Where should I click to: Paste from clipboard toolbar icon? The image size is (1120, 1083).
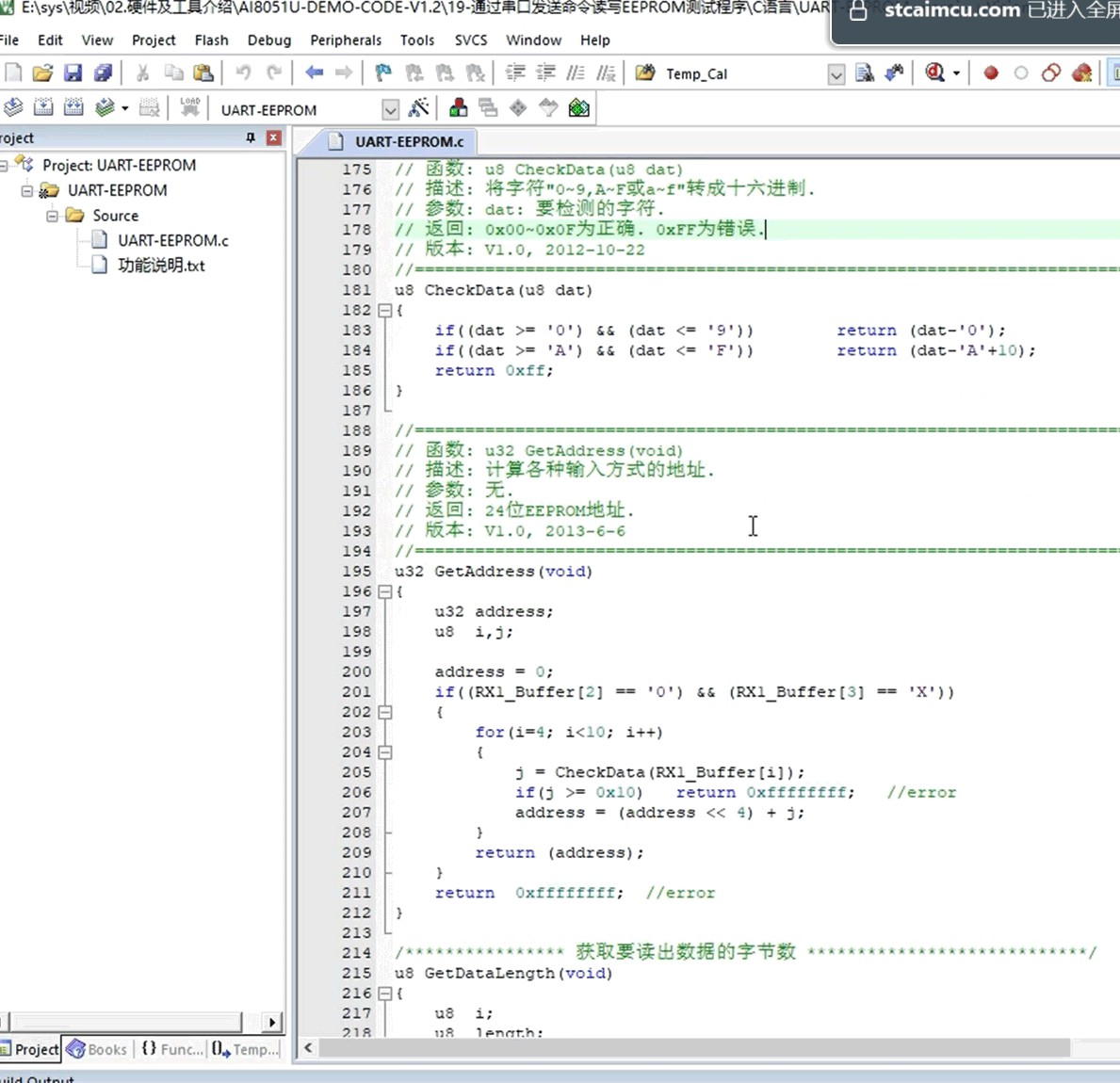coord(203,73)
